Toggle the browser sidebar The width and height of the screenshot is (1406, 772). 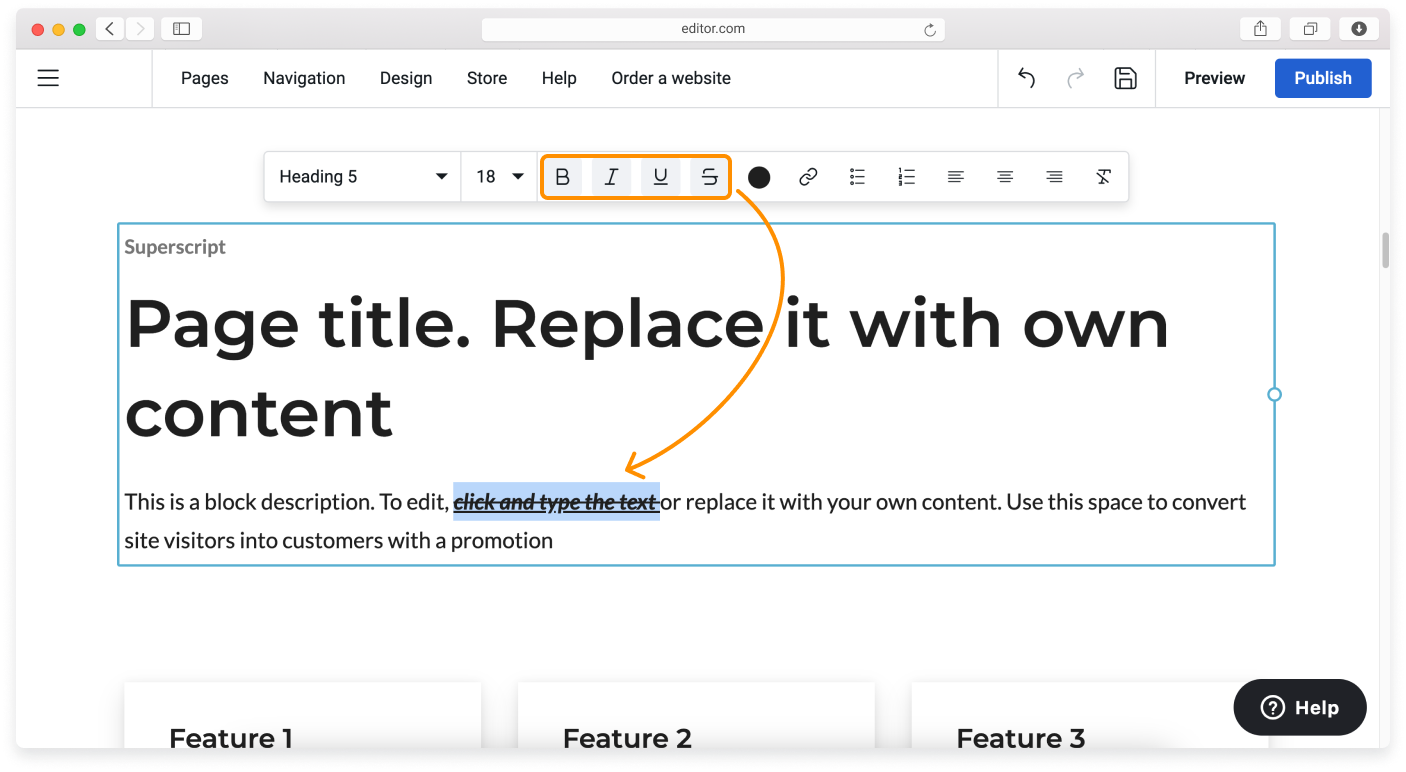pyautogui.click(x=181, y=29)
